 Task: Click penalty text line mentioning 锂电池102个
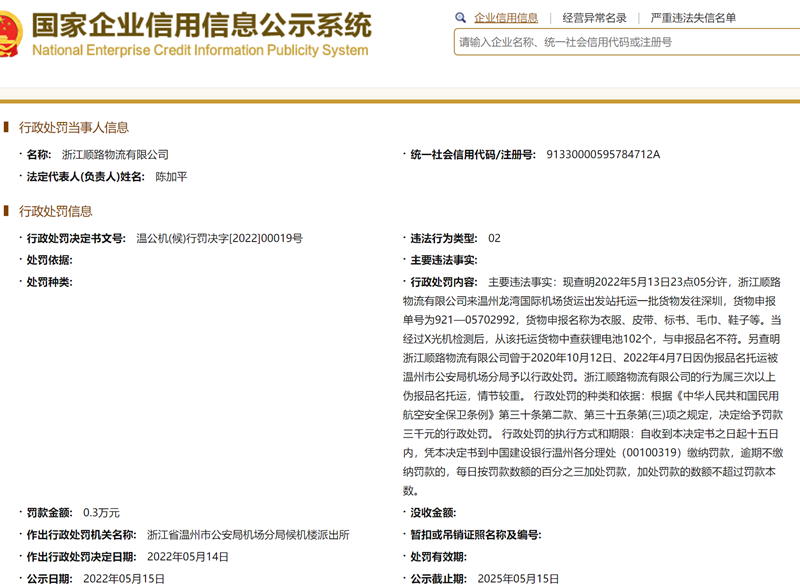[591, 339]
